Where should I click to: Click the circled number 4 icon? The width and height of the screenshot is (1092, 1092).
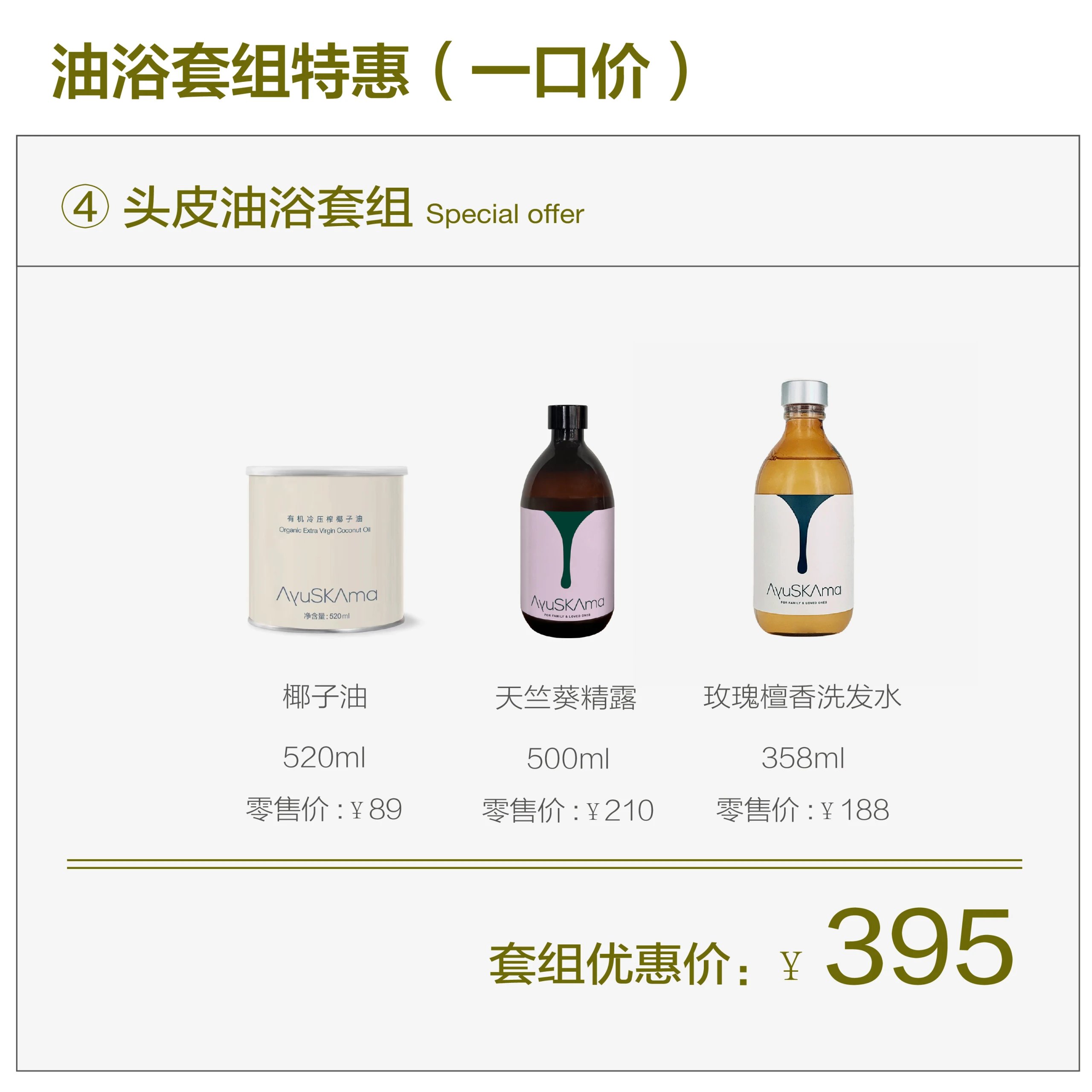[85, 206]
